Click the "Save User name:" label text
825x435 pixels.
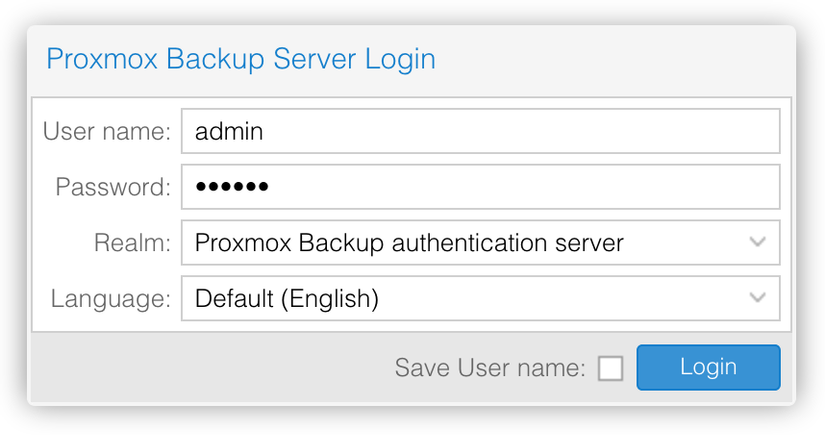[489, 368]
